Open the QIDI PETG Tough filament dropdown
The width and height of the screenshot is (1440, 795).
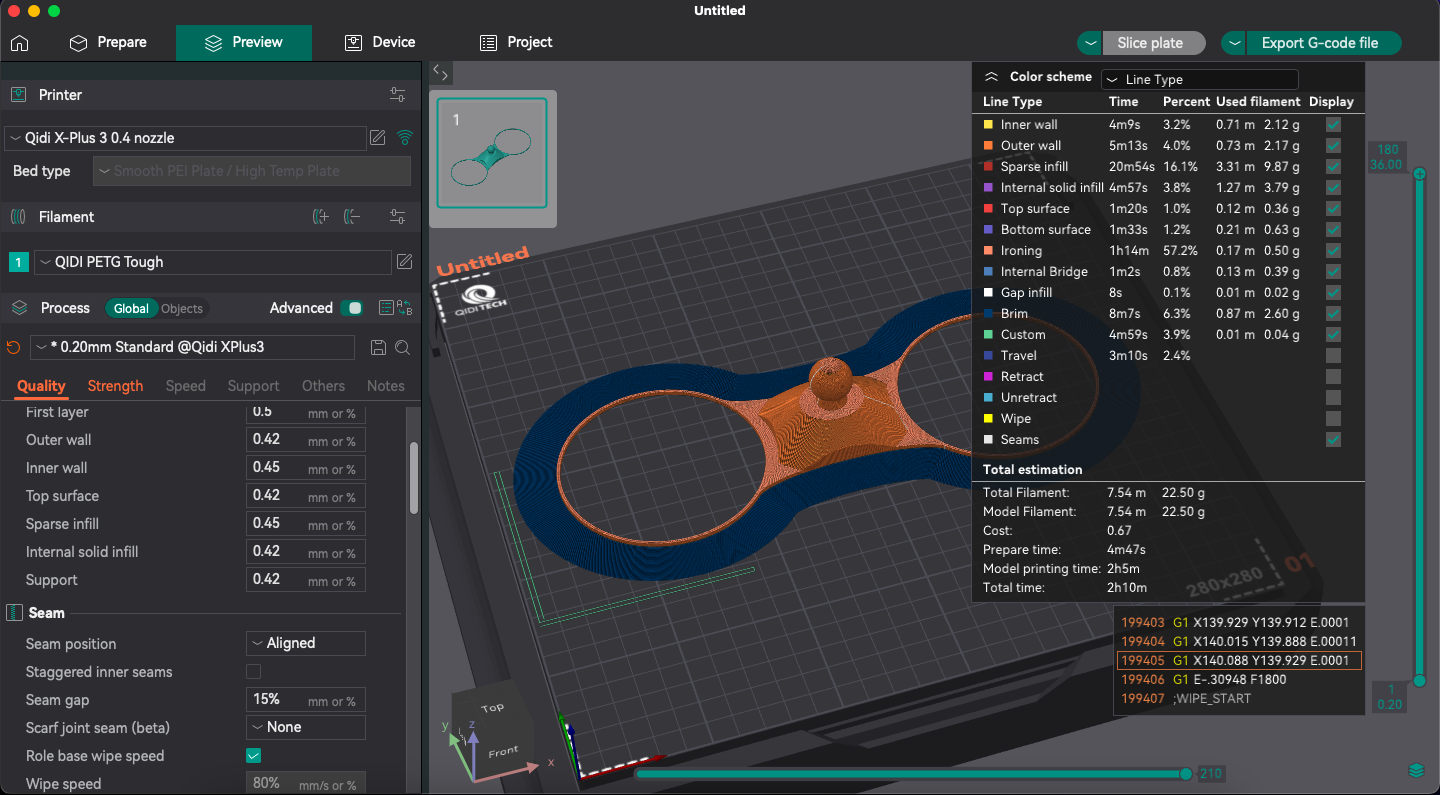212,262
